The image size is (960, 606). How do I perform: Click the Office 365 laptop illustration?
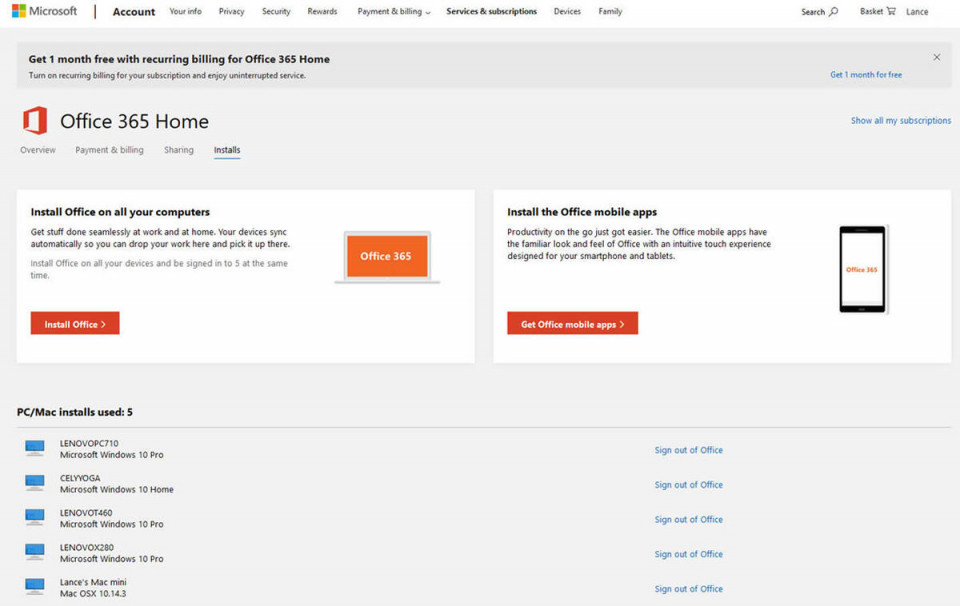click(x=387, y=257)
